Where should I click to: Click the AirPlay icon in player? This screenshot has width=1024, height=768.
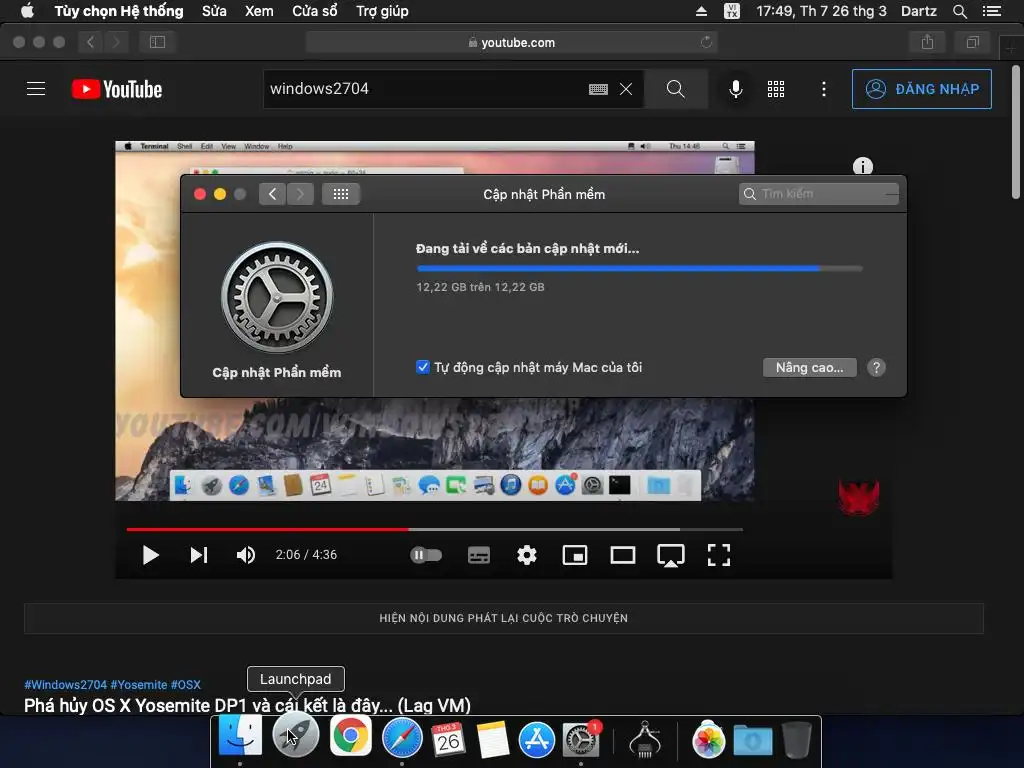tap(671, 556)
